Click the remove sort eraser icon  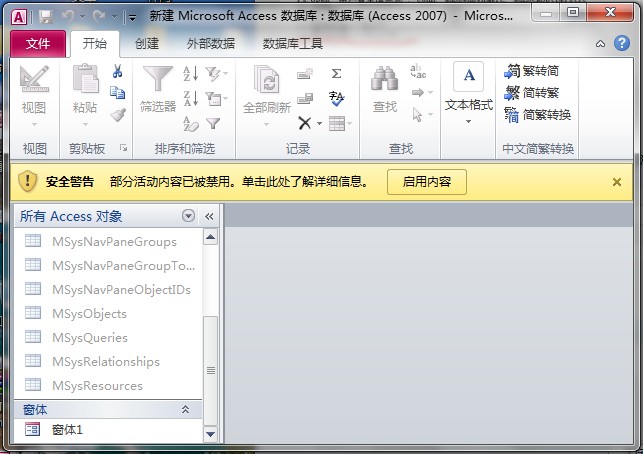click(191, 123)
